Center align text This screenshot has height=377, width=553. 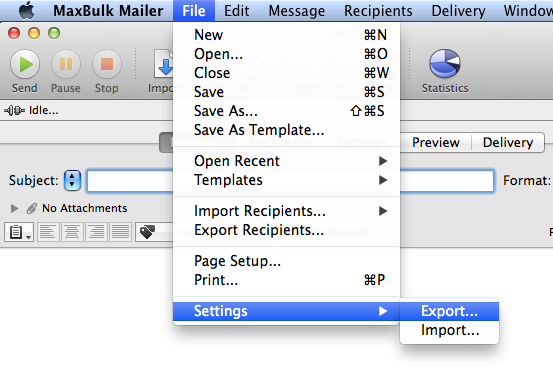(72, 232)
